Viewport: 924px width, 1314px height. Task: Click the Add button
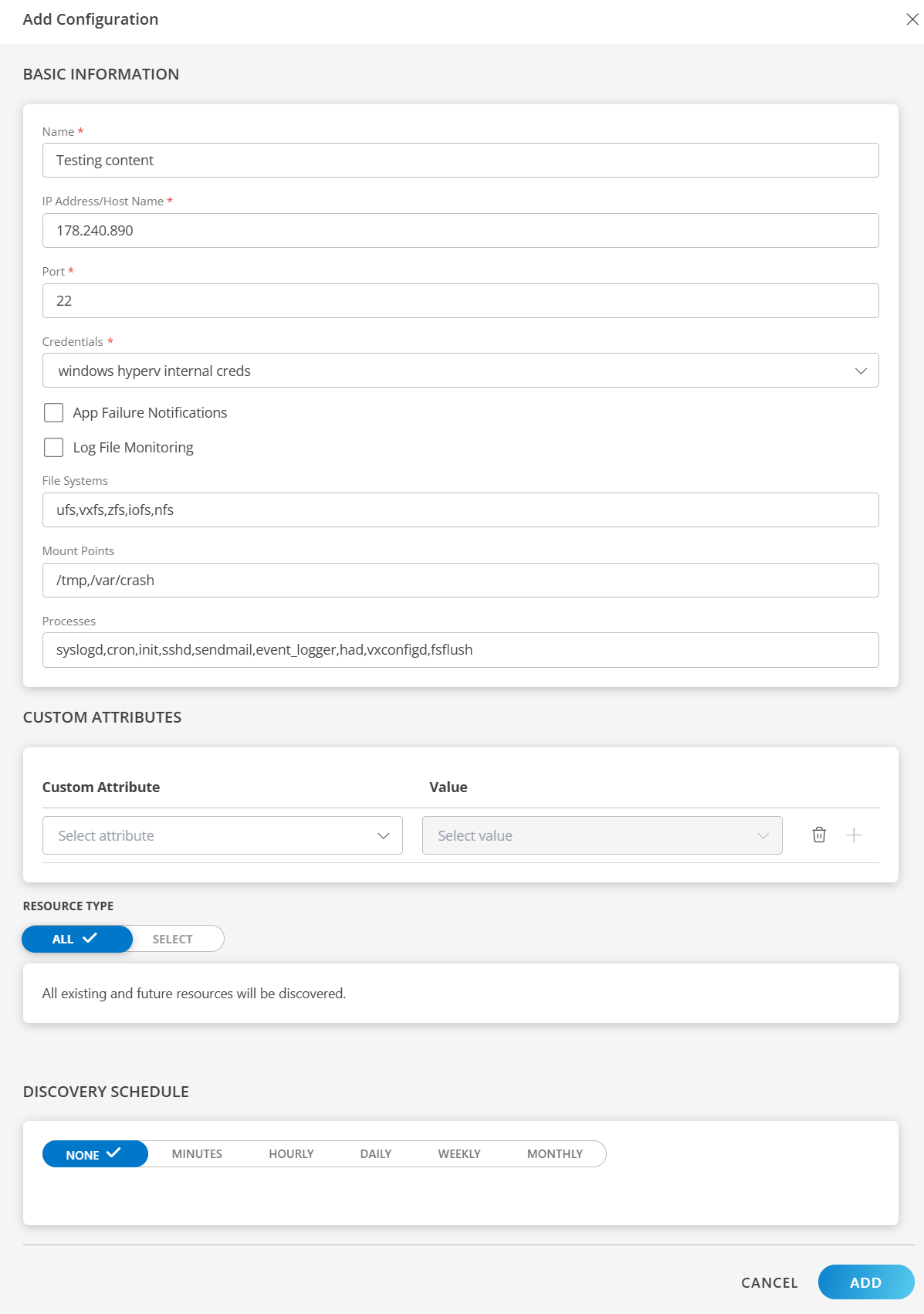coord(865,1282)
